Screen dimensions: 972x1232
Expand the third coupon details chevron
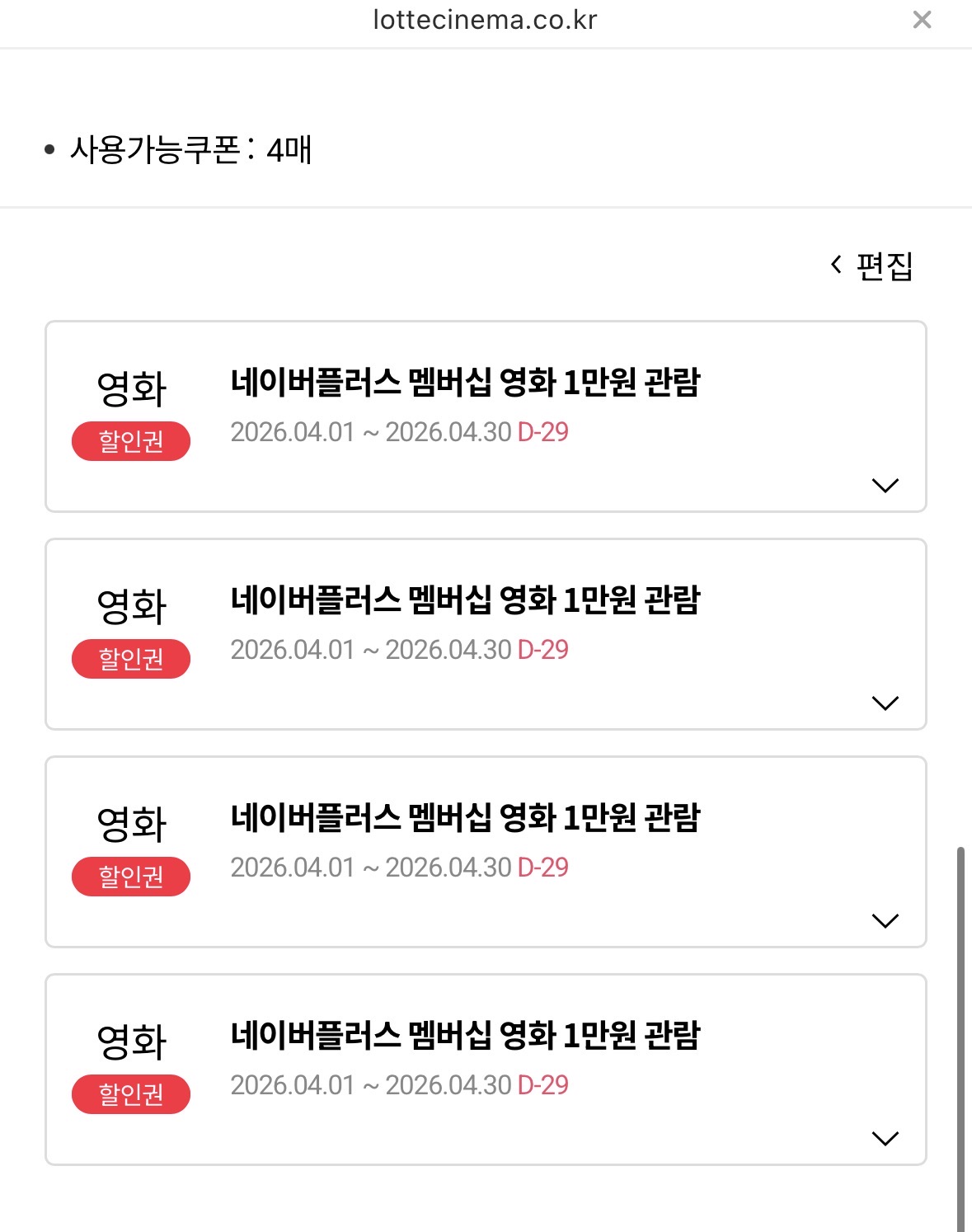[x=885, y=920]
